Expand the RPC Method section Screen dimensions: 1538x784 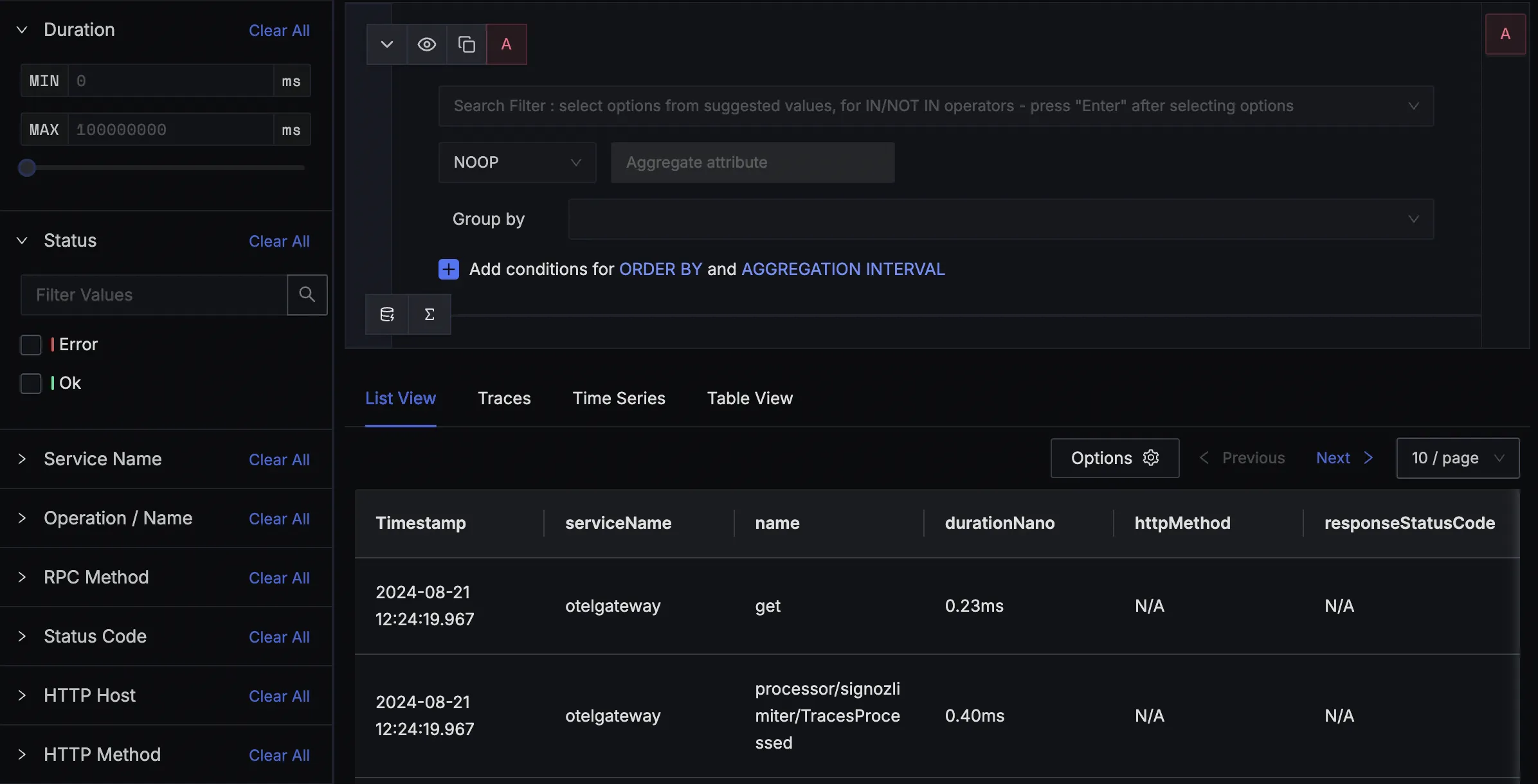tap(22, 577)
